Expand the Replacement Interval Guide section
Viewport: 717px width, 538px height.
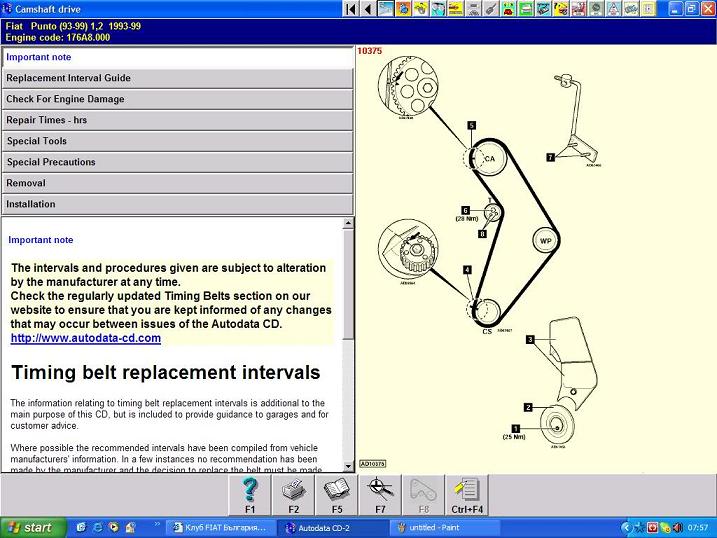pos(177,78)
